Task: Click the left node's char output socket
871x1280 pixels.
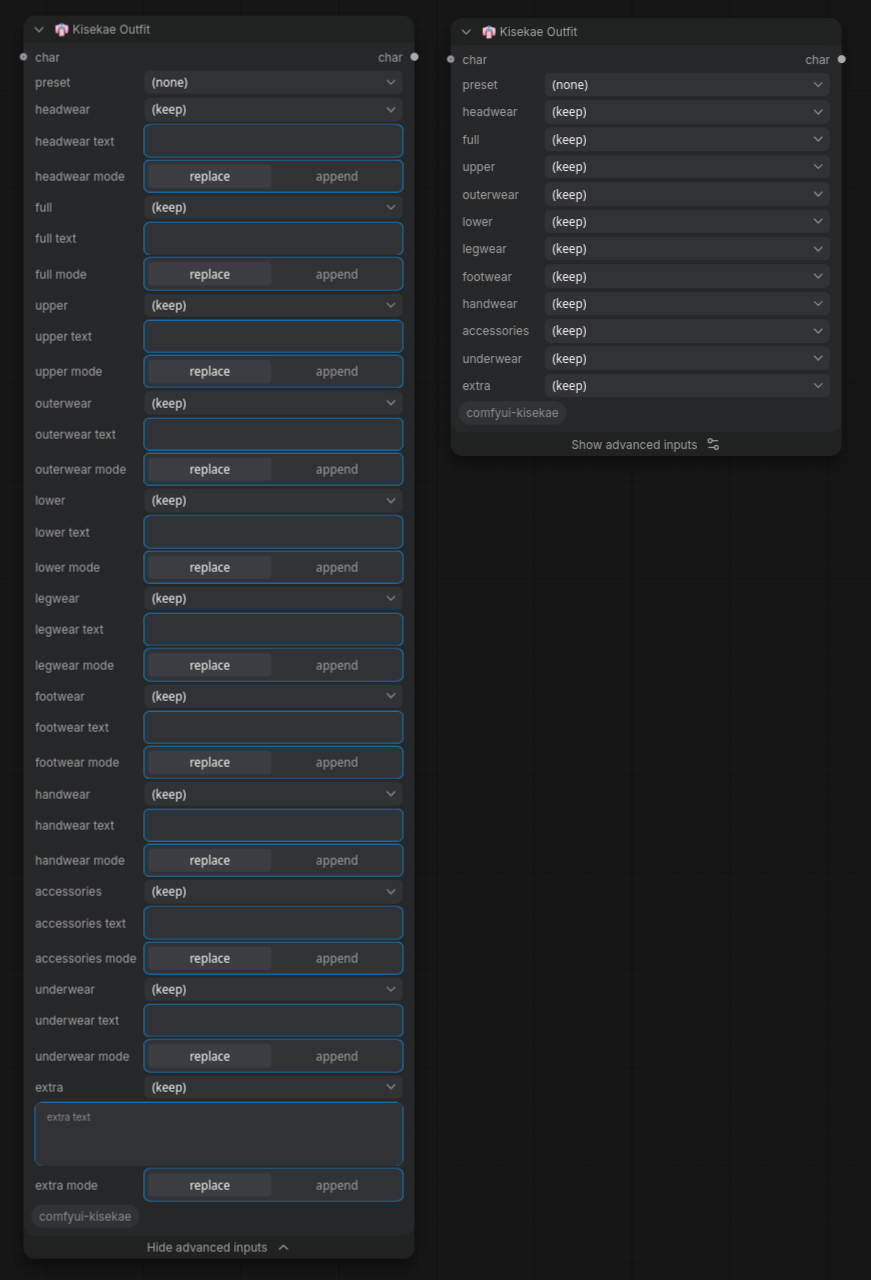Action: [414, 57]
